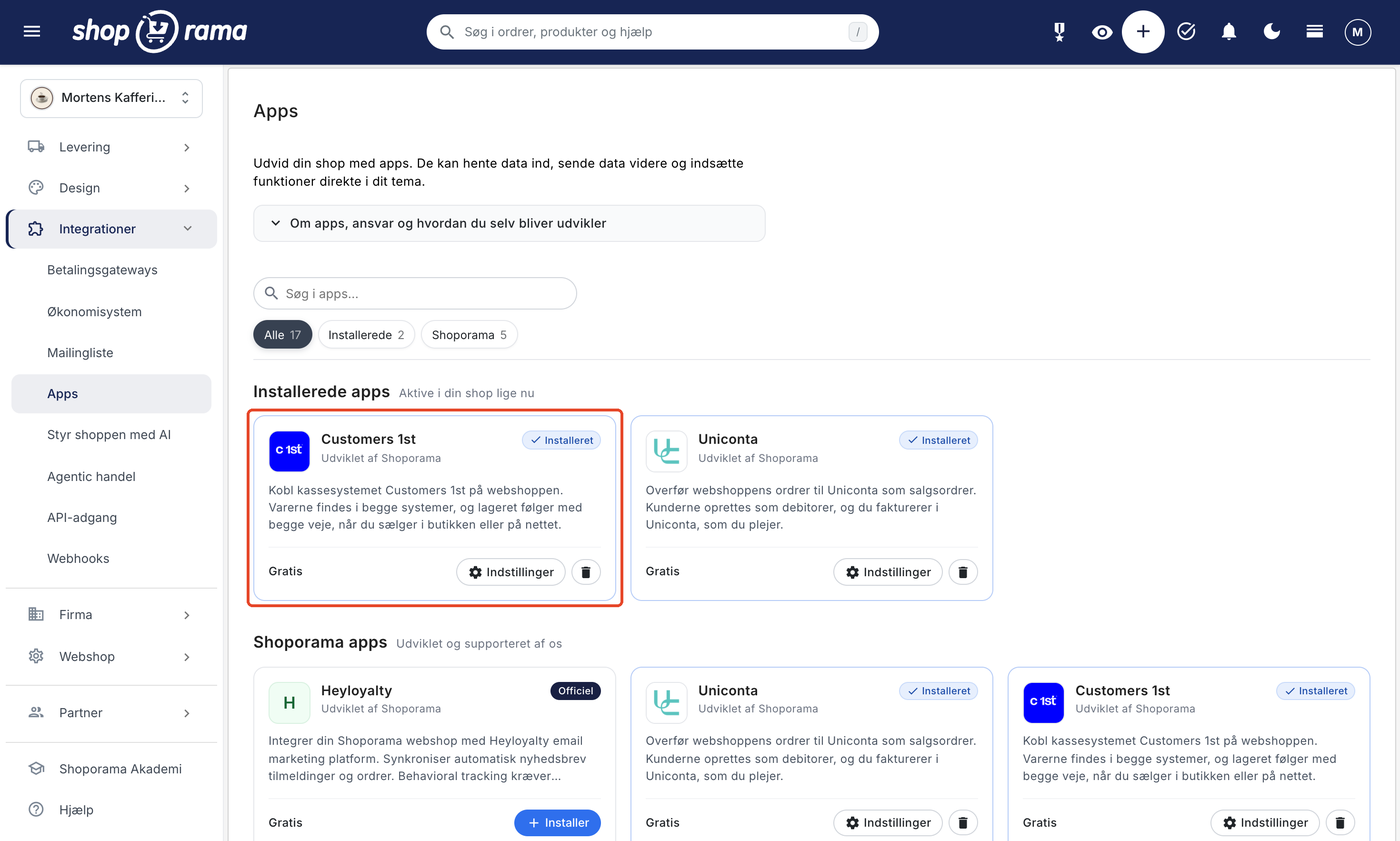Open notifications via the bell icon
The width and height of the screenshot is (1400, 841).
coord(1229,32)
